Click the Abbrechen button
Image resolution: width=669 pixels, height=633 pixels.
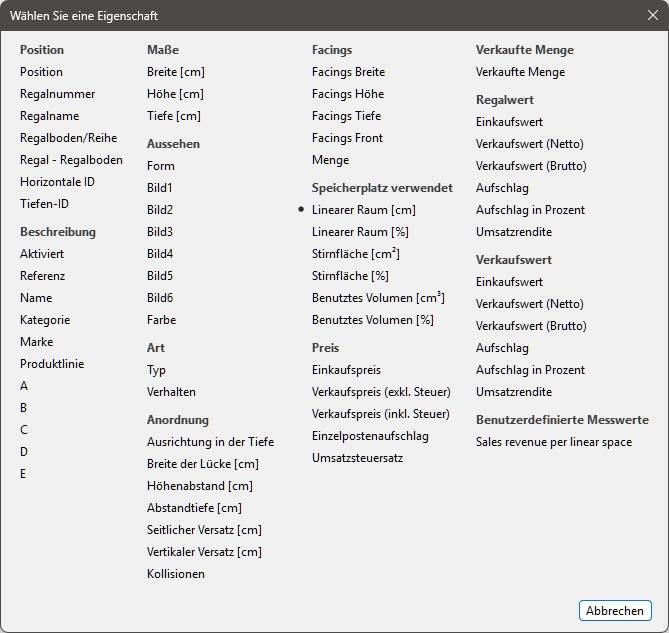(x=615, y=611)
